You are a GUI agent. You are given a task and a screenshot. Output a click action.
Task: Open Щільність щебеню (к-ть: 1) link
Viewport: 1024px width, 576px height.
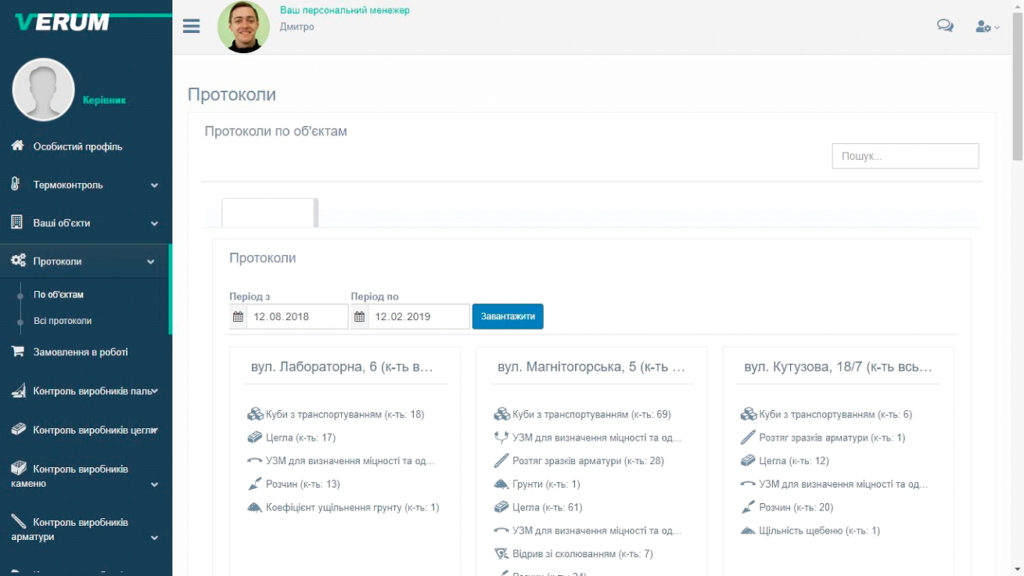pos(820,531)
